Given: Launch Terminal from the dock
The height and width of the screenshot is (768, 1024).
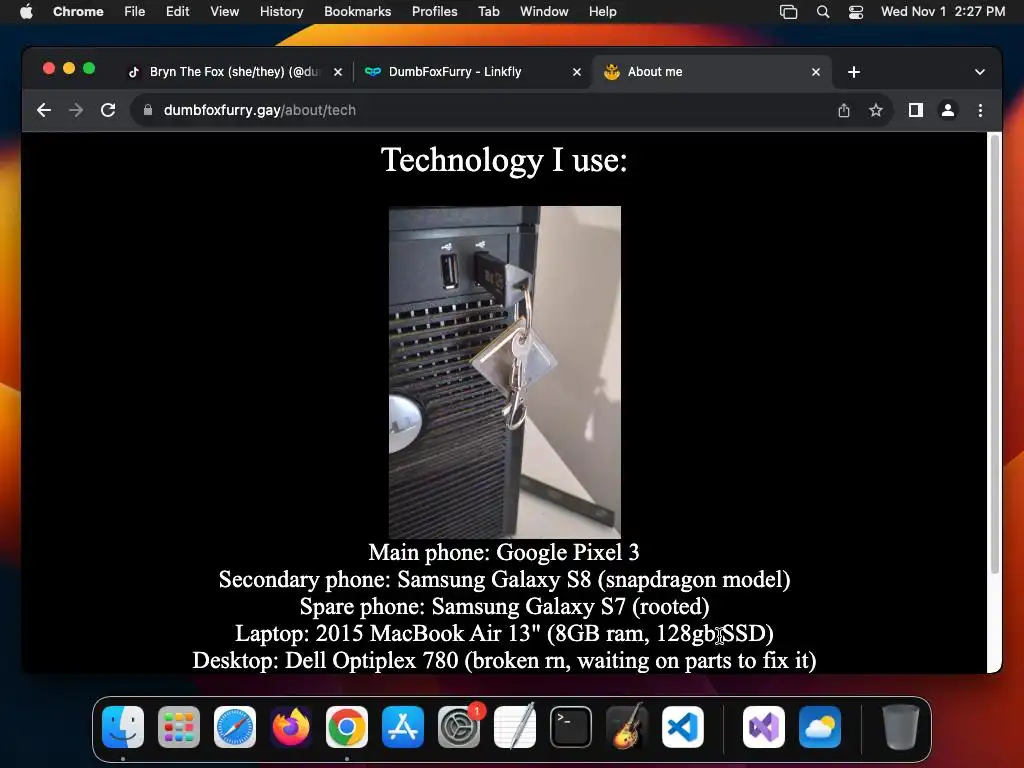Looking at the screenshot, I should [571, 727].
